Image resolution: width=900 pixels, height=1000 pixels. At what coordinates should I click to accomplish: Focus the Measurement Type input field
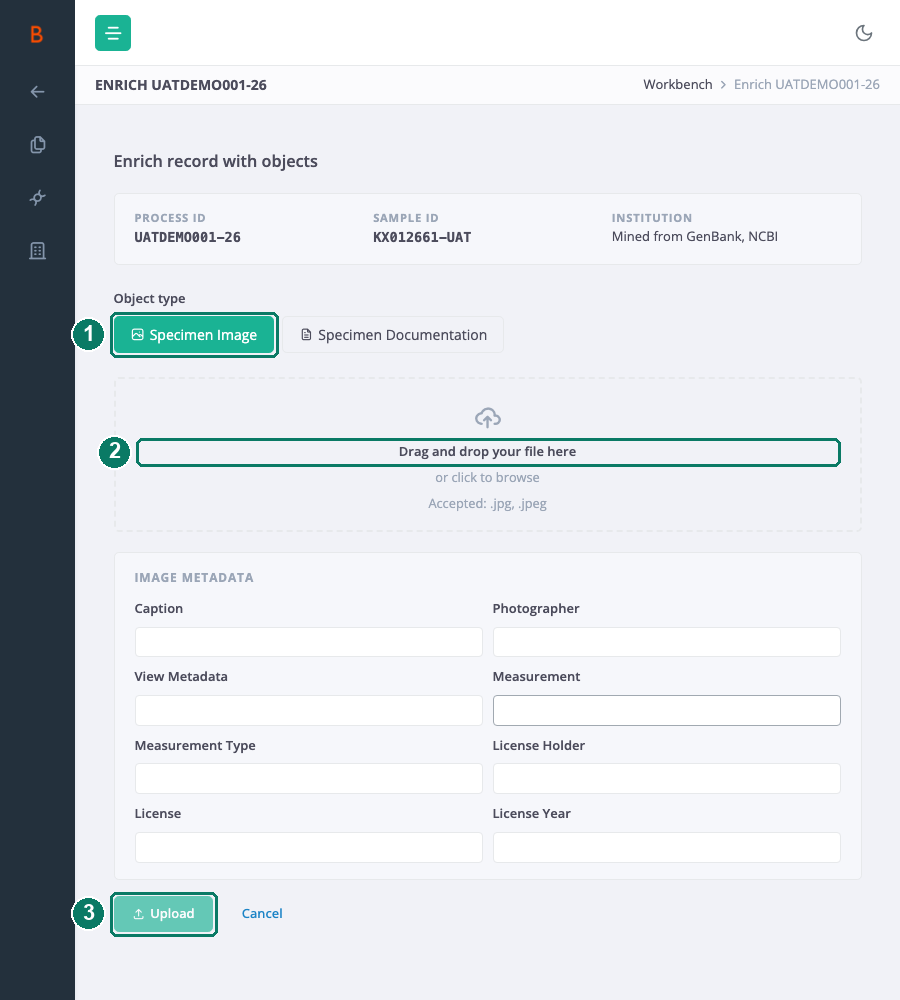coord(309,779)
